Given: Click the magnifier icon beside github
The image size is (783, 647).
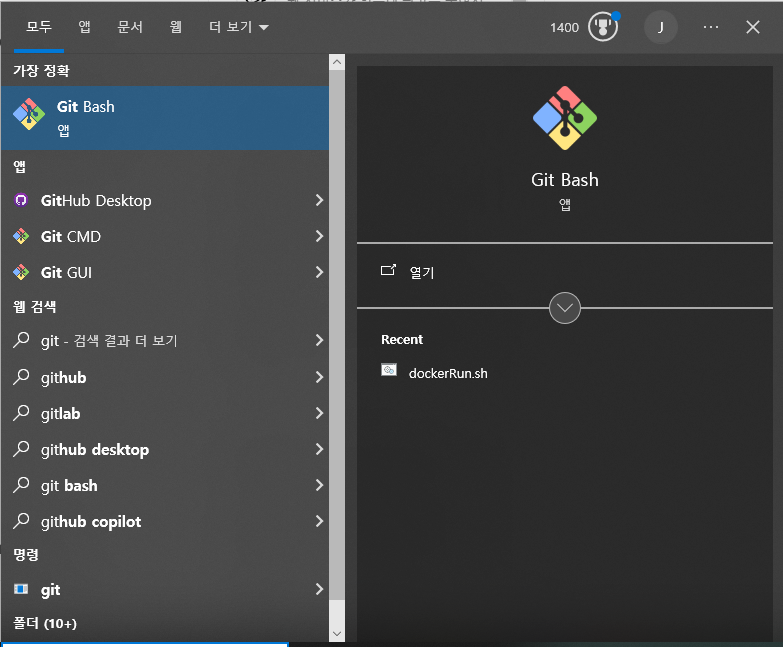Looking at the screenshot, I should click(x=21, y=377).
